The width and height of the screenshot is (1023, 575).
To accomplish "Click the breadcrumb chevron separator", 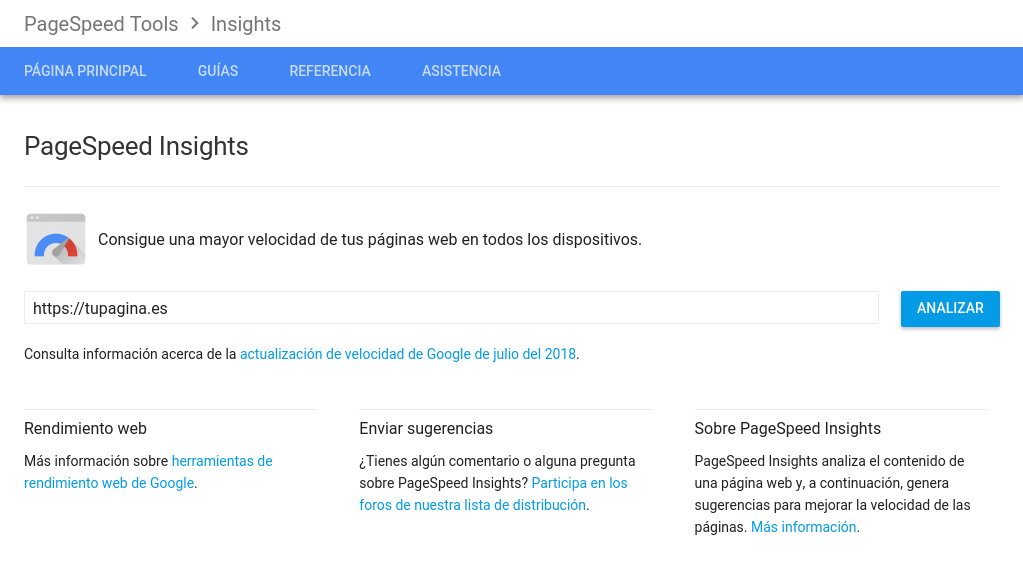I will pos(194,23).
